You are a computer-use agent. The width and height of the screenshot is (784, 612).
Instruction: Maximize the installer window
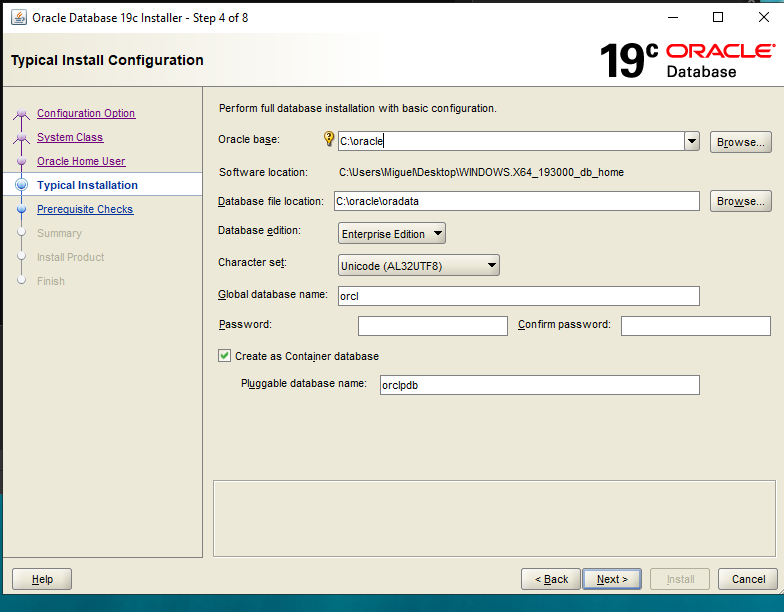(x=718, y=18)
